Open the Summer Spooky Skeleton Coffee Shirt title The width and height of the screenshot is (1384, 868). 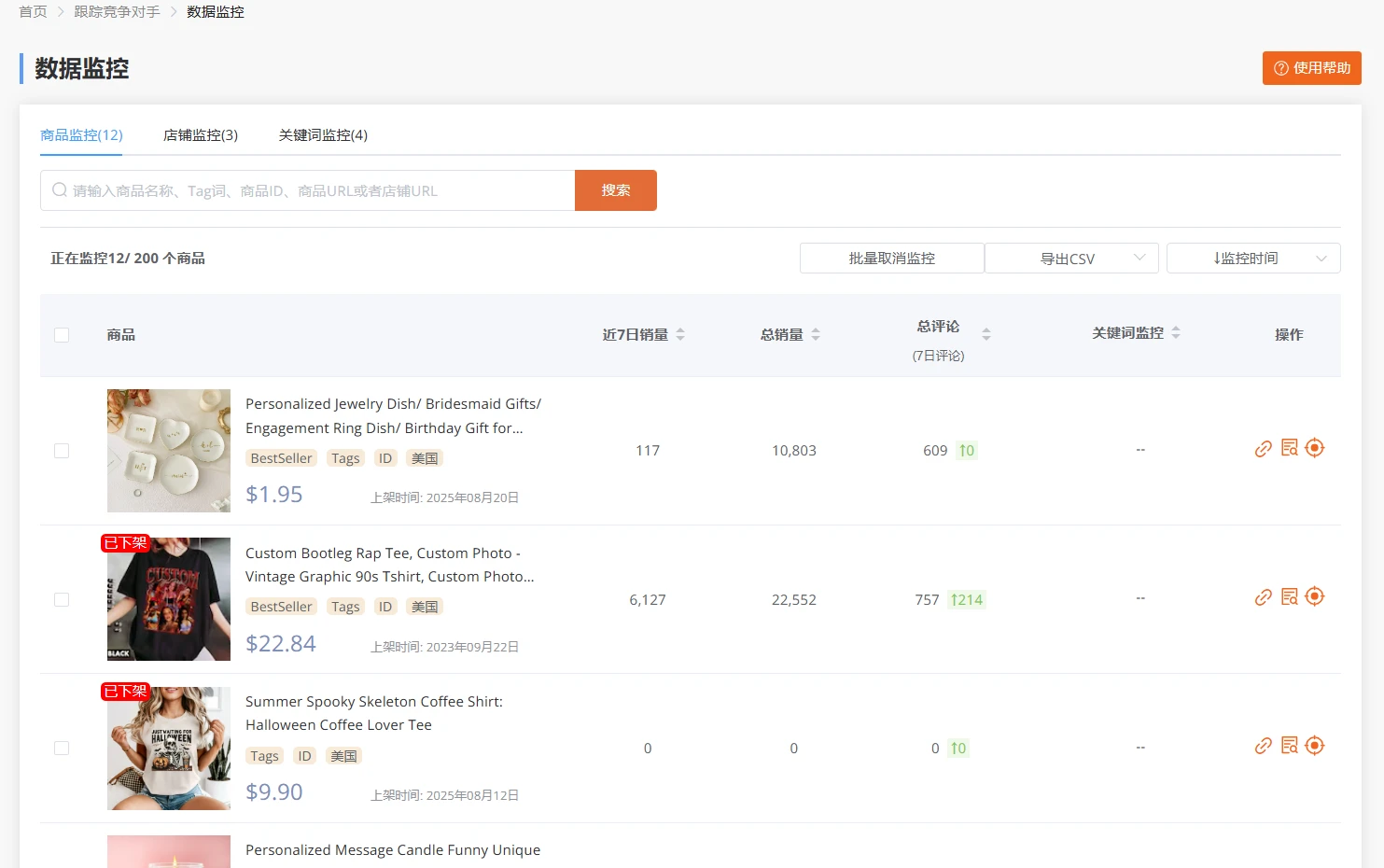click(x=374, y=713)
